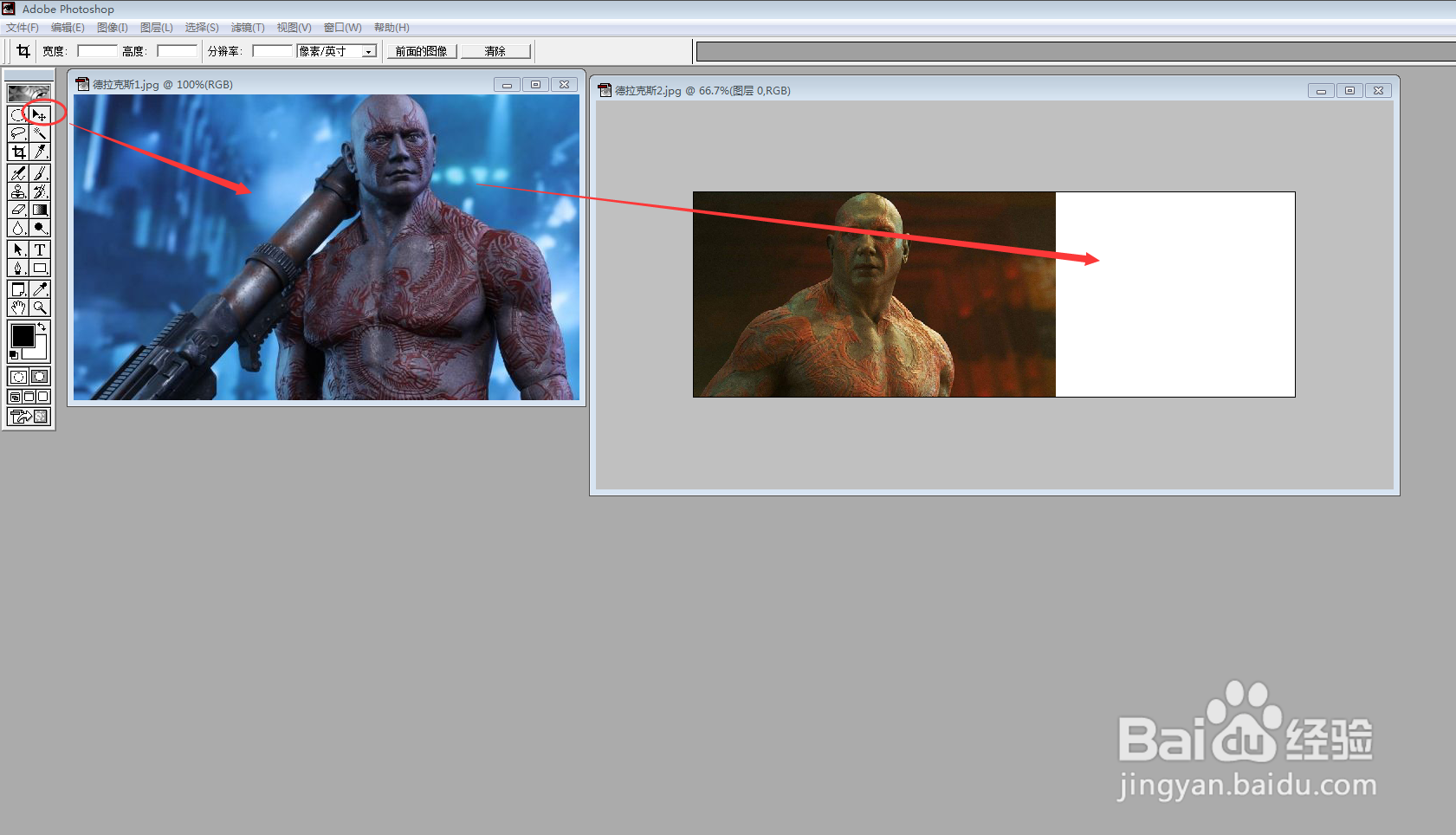Select the History Brush tool
1456x835 pixels.
[39, 191]
